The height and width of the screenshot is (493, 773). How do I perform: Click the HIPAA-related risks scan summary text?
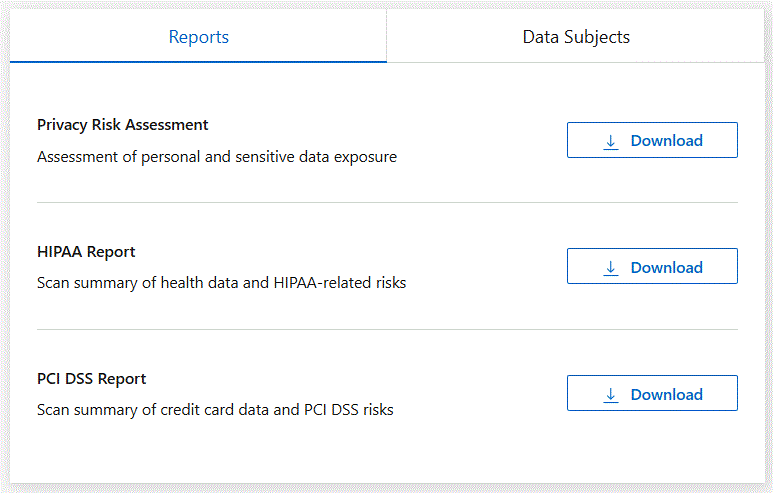pyautogui.click(x=221, y=283)
